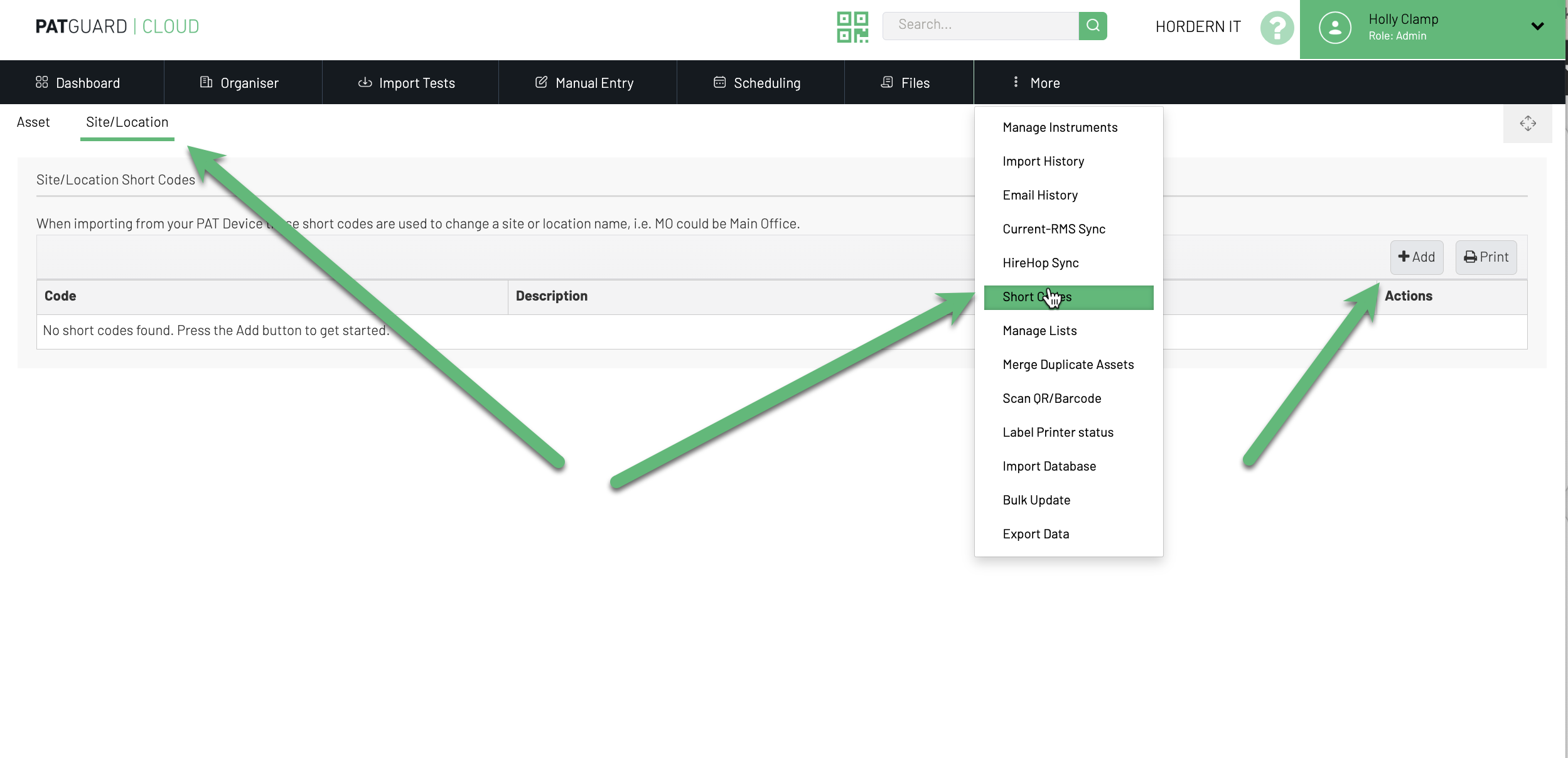Open the Organiser navigation item

point(240,83)
